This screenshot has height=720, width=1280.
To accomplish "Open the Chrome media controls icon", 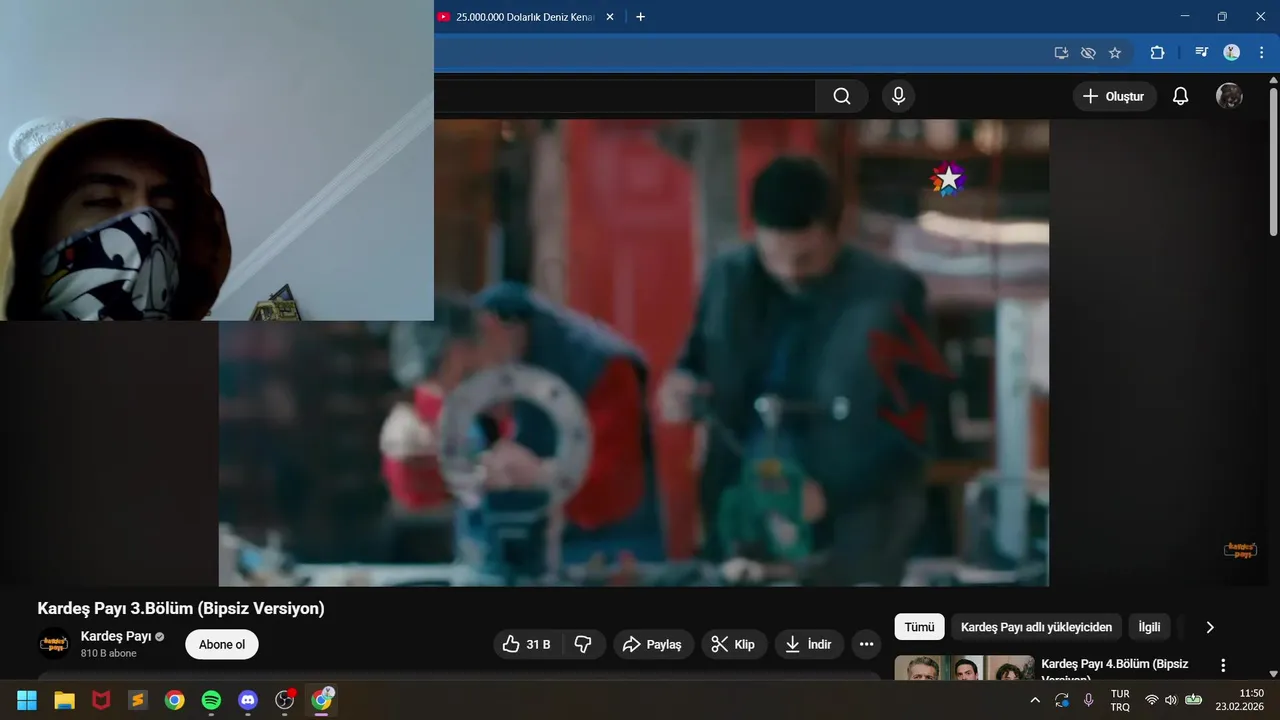I will [1202, 53].
